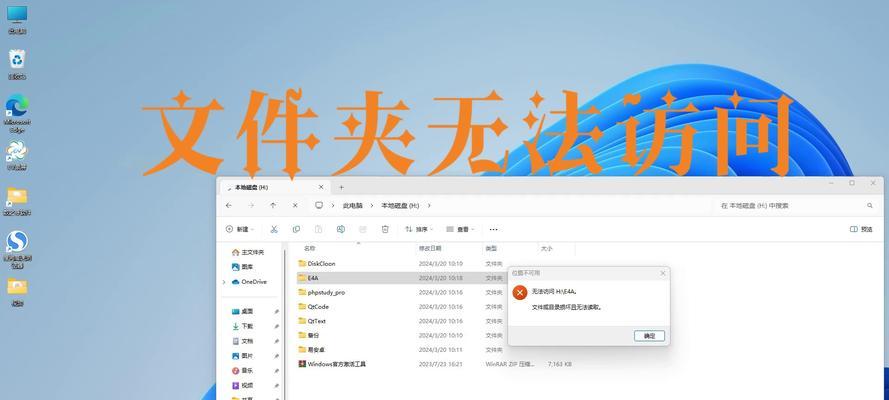Open the 查看 view dropdown
The image size is (889, 400).
pos(460,229)
